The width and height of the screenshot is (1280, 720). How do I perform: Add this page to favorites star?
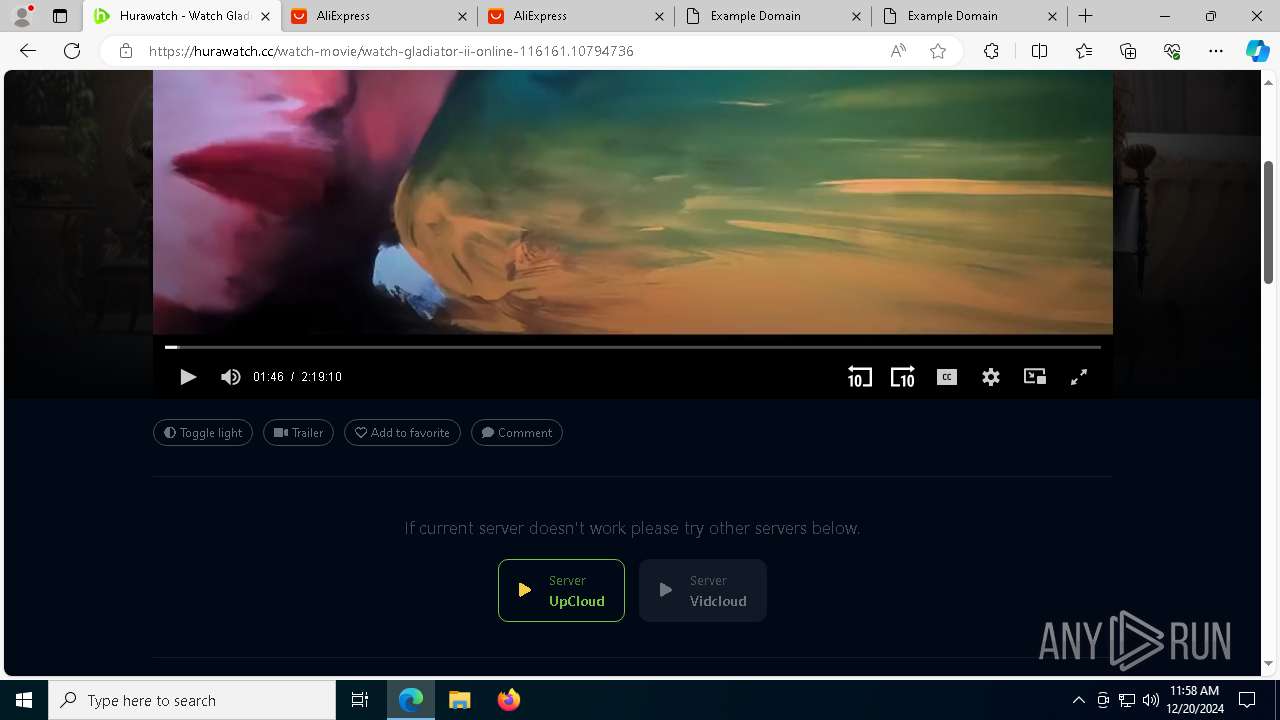point(938,51)
